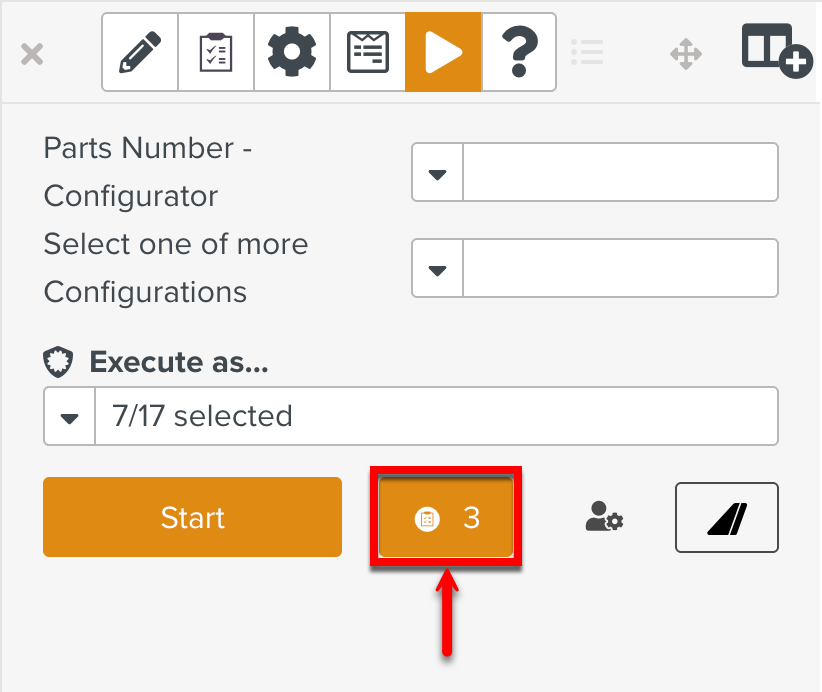The height and width of the screenshot is (692, 822).
Task: Click the four-arrow move icon
Action: click(686, 53)
